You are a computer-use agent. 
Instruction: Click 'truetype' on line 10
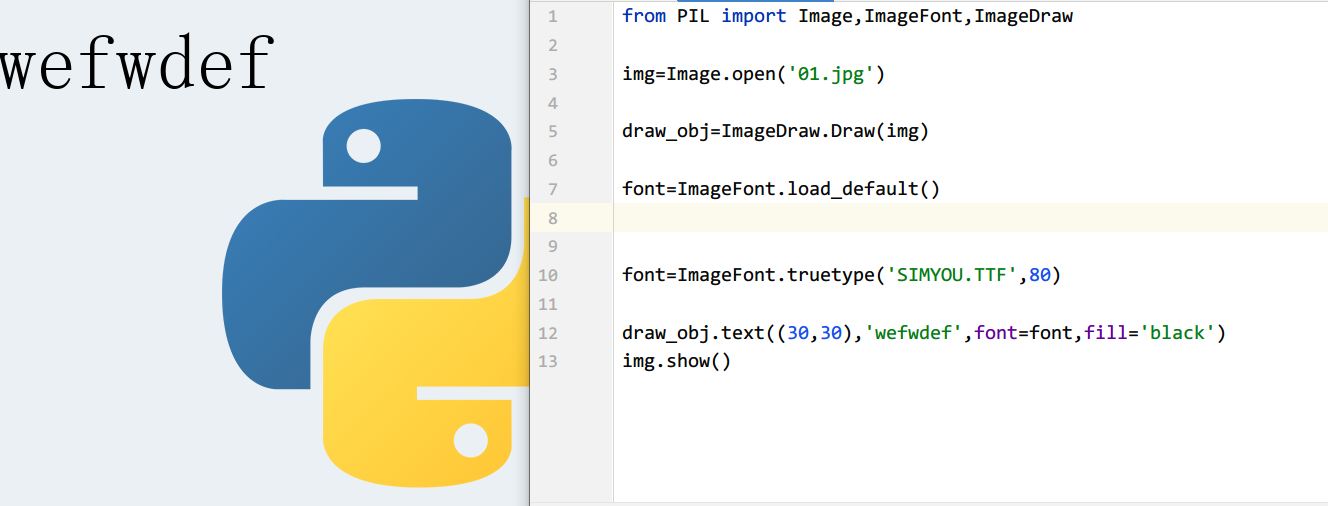point(831,275)
